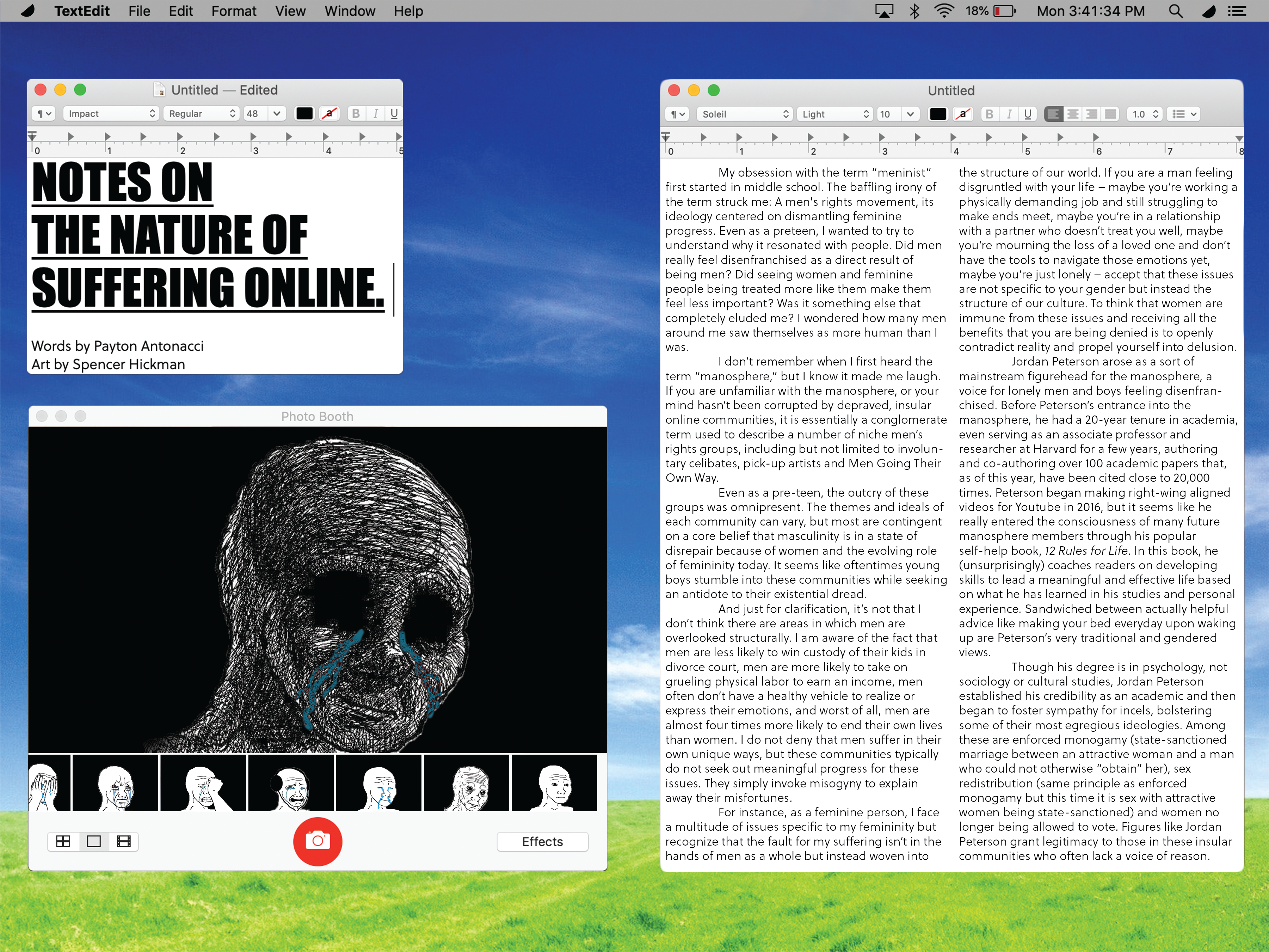Expand the Light typeface style dropdown
The height and width of the screenshot is (952, 1269).
835,114
